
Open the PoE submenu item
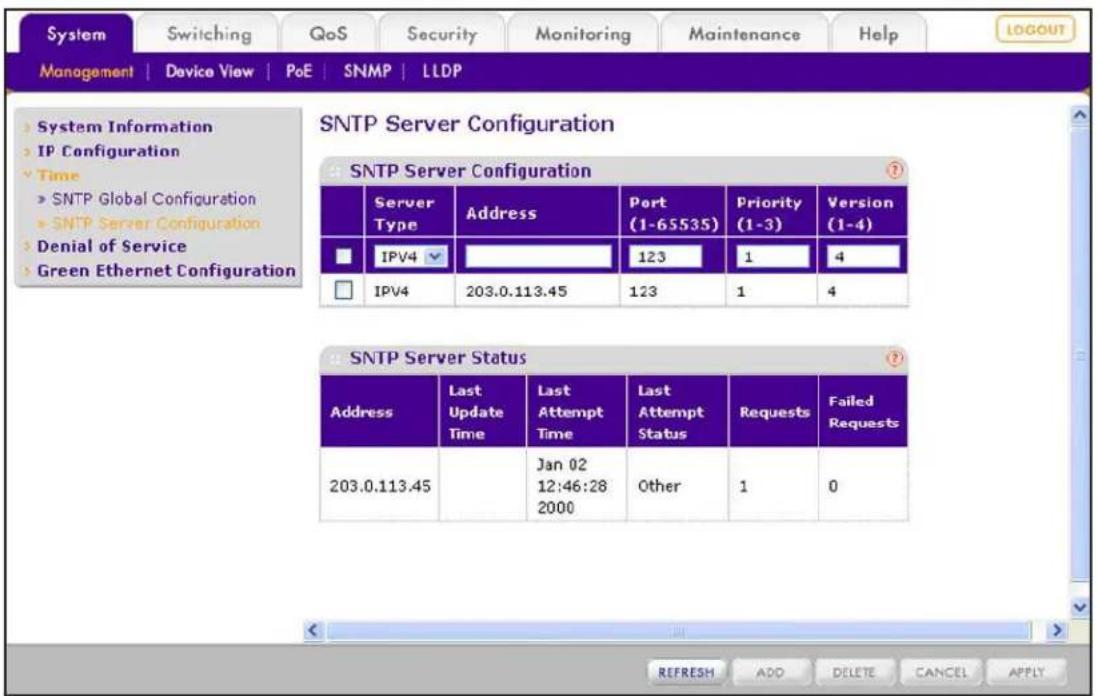[299, 71]
